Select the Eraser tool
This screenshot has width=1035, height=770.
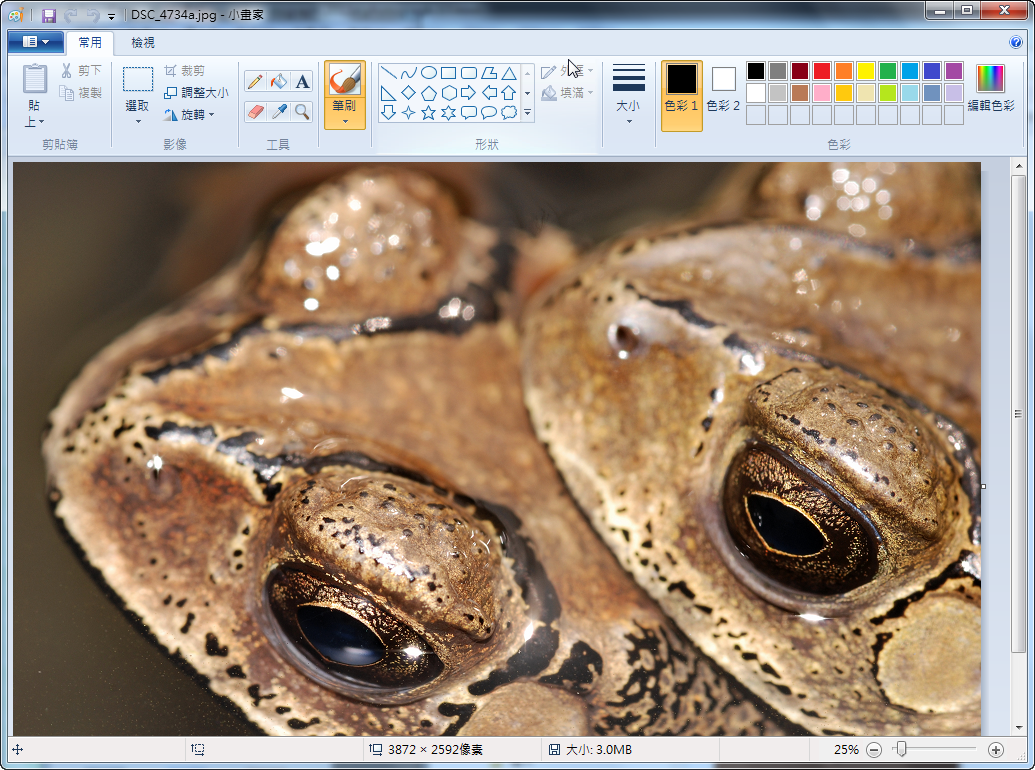coord(255,111)
